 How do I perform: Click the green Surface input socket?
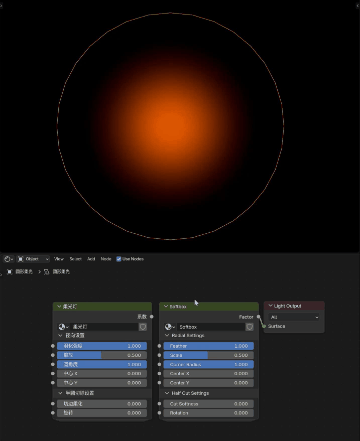click(x=264, y=326)
